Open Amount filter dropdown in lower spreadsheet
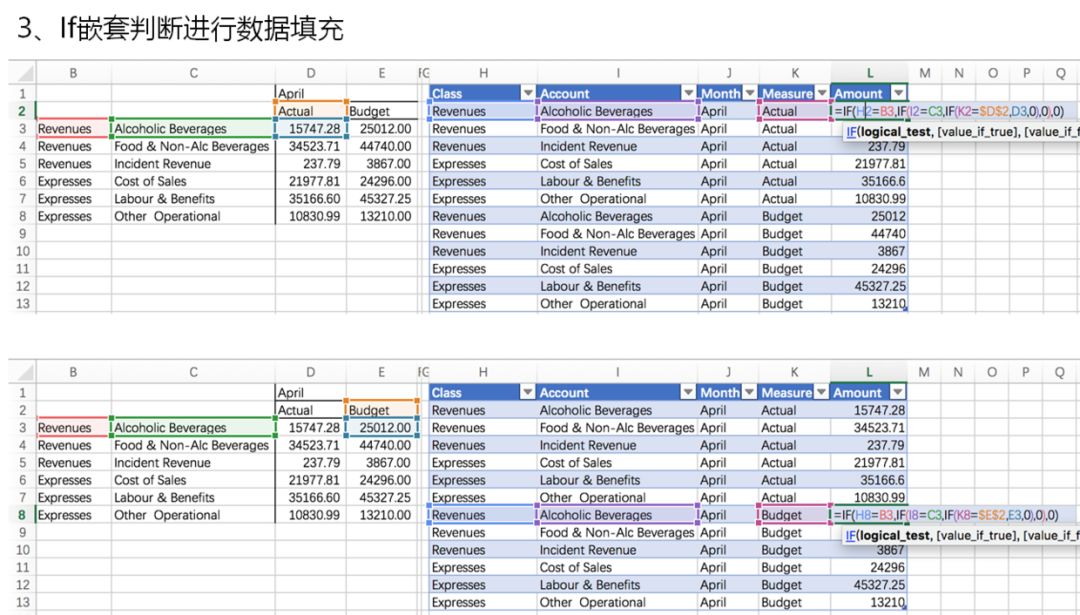Screen dimensions: 1080x615 click(x=897, y=392)
